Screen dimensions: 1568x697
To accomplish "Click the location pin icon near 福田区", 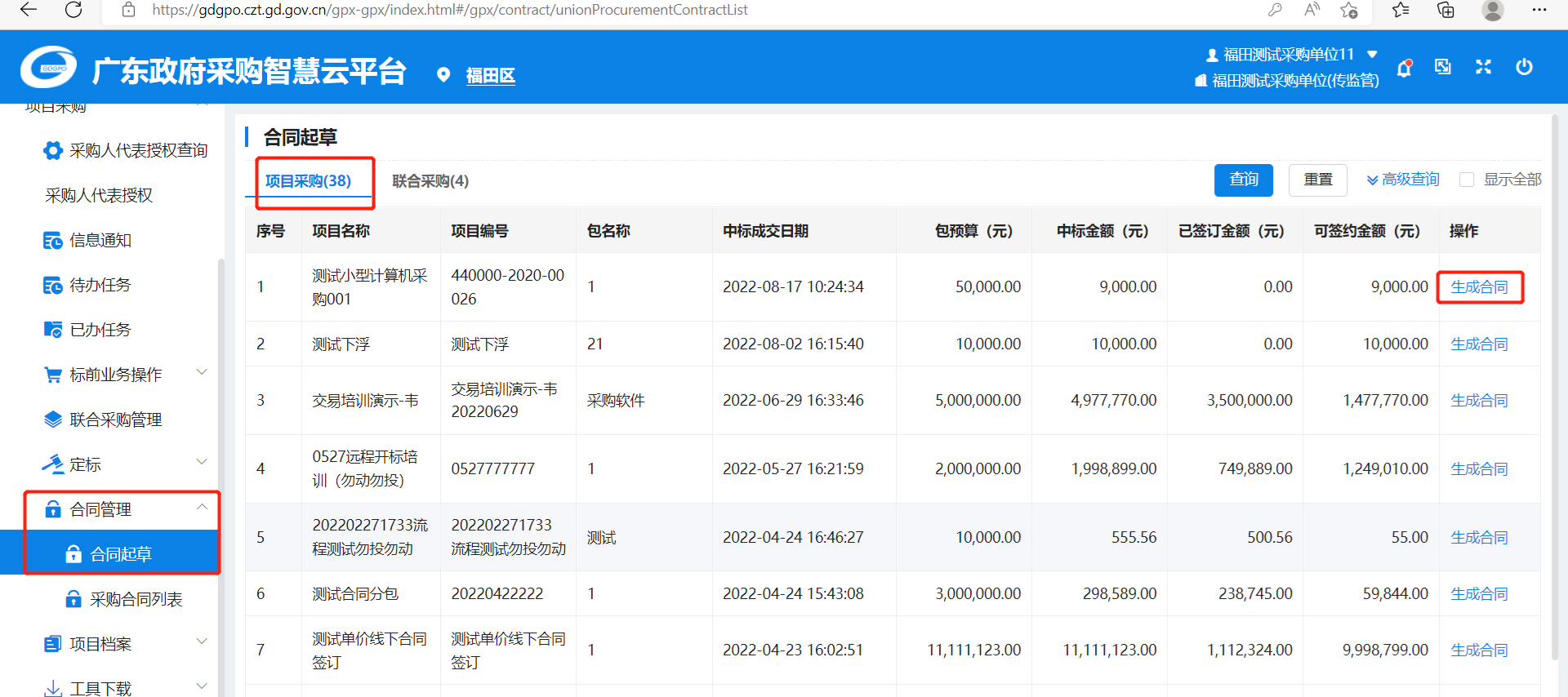I will pyautogui.click(x=443, y=75).
